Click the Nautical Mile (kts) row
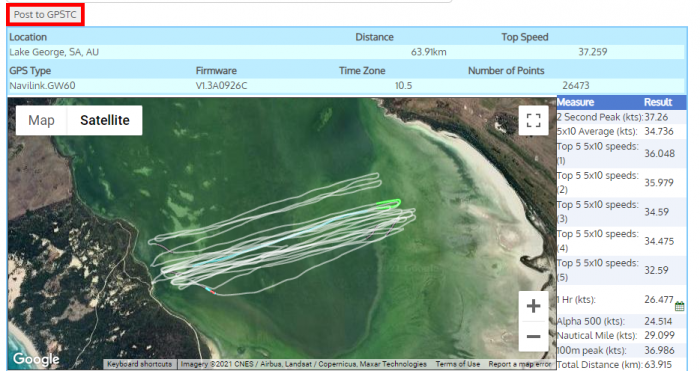 tap(621, 335)
